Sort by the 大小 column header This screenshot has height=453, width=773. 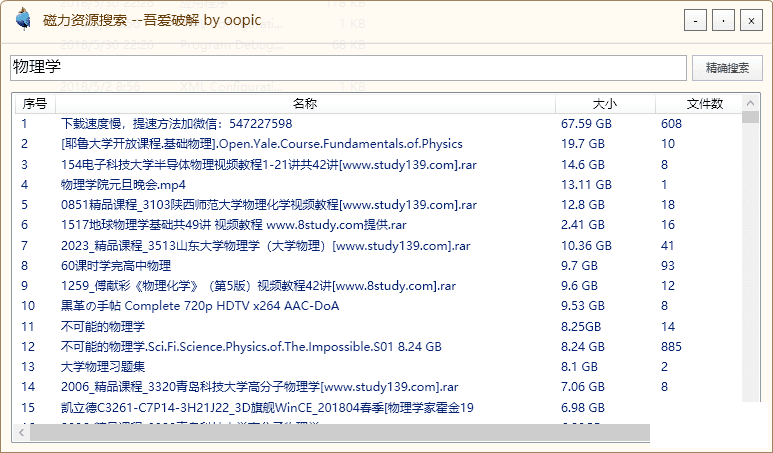(605, 104)
